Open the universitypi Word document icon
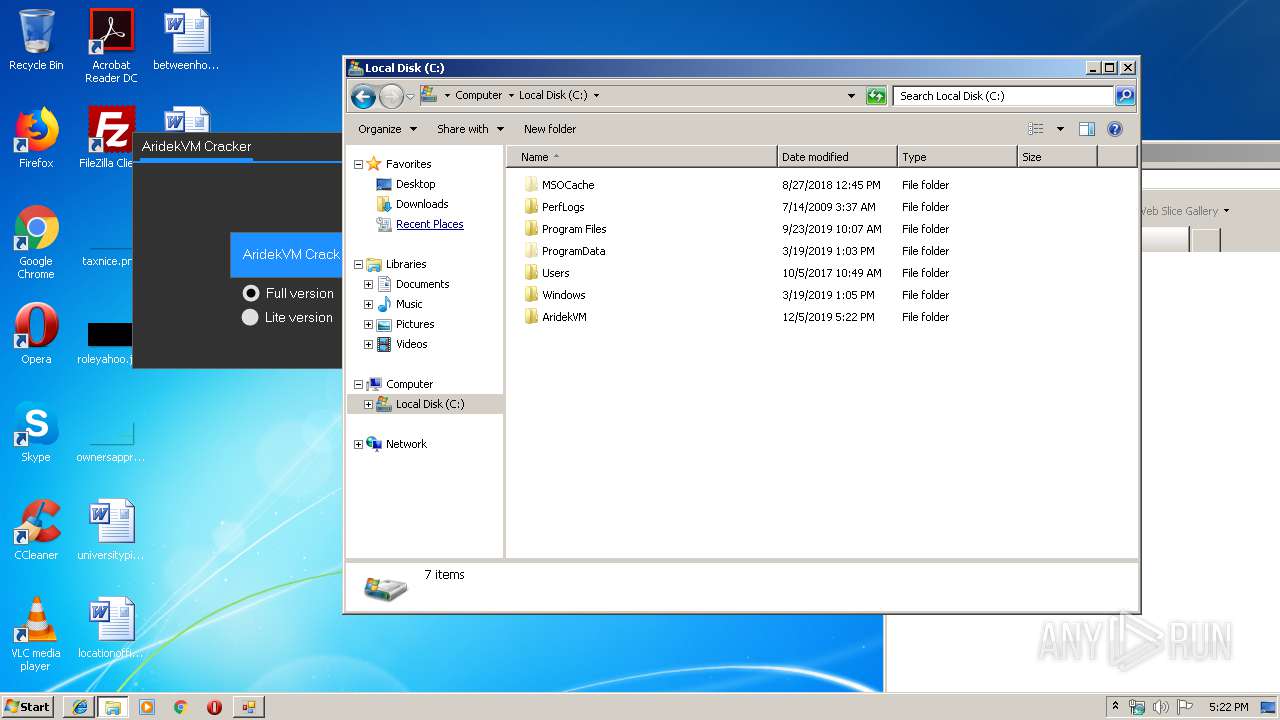Viewport: 1280px width, 720px height. [111, 530]
